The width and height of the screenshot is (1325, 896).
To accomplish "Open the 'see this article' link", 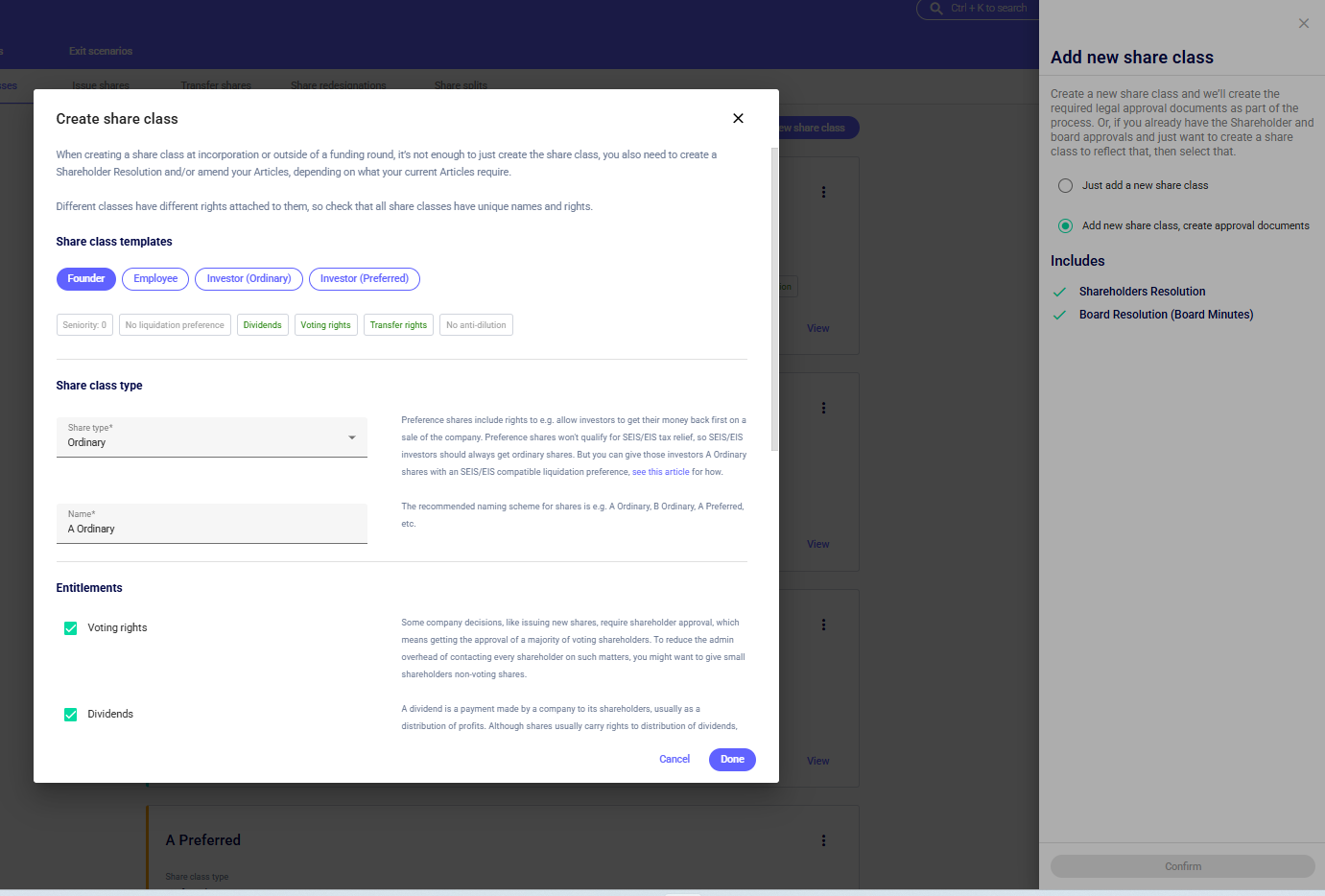I will [660, 472].
